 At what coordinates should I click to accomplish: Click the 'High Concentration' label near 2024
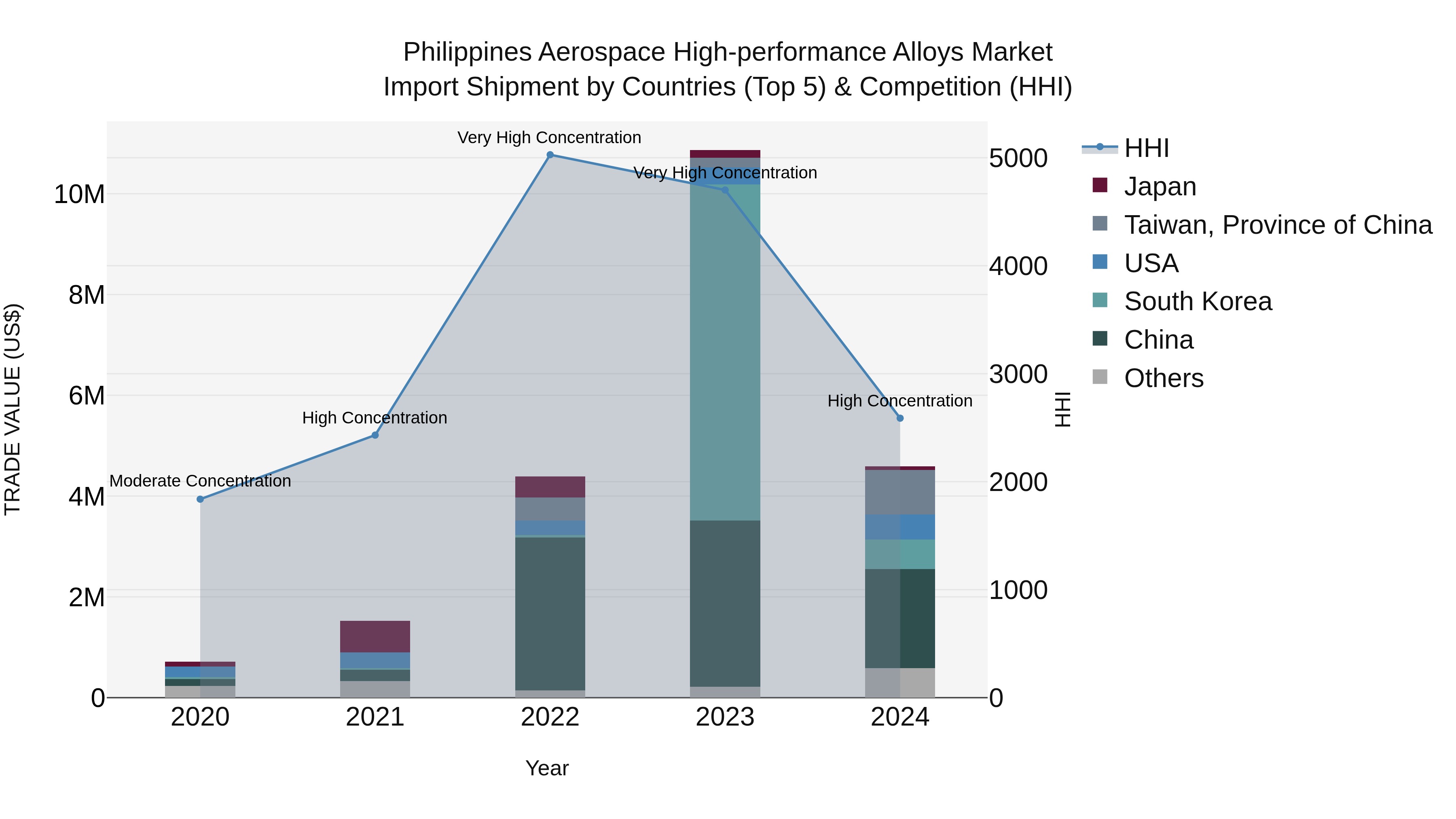coord(900,401)
